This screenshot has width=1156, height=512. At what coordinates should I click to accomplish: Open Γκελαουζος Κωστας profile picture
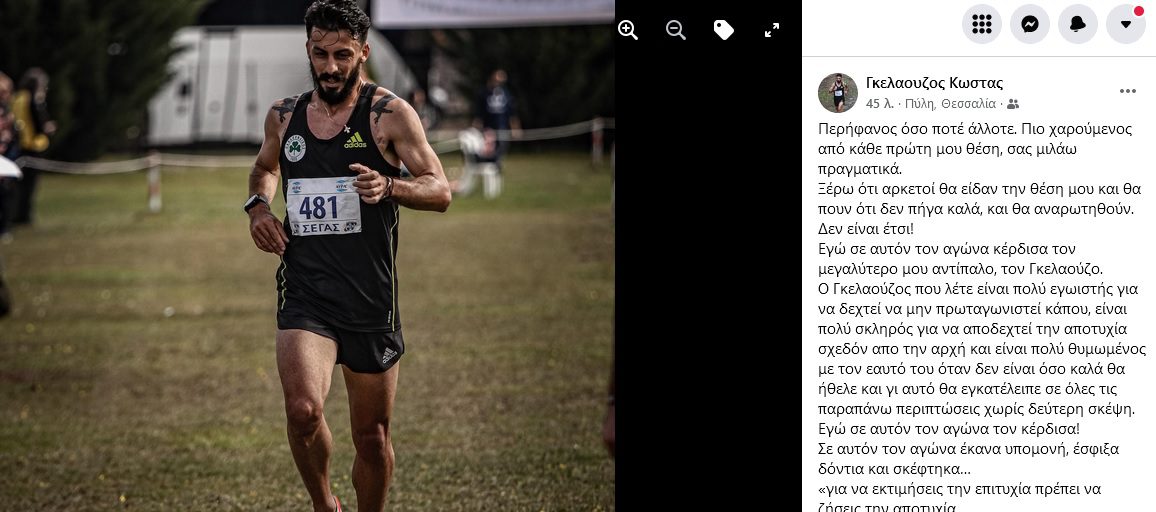(x=838, y=93)
